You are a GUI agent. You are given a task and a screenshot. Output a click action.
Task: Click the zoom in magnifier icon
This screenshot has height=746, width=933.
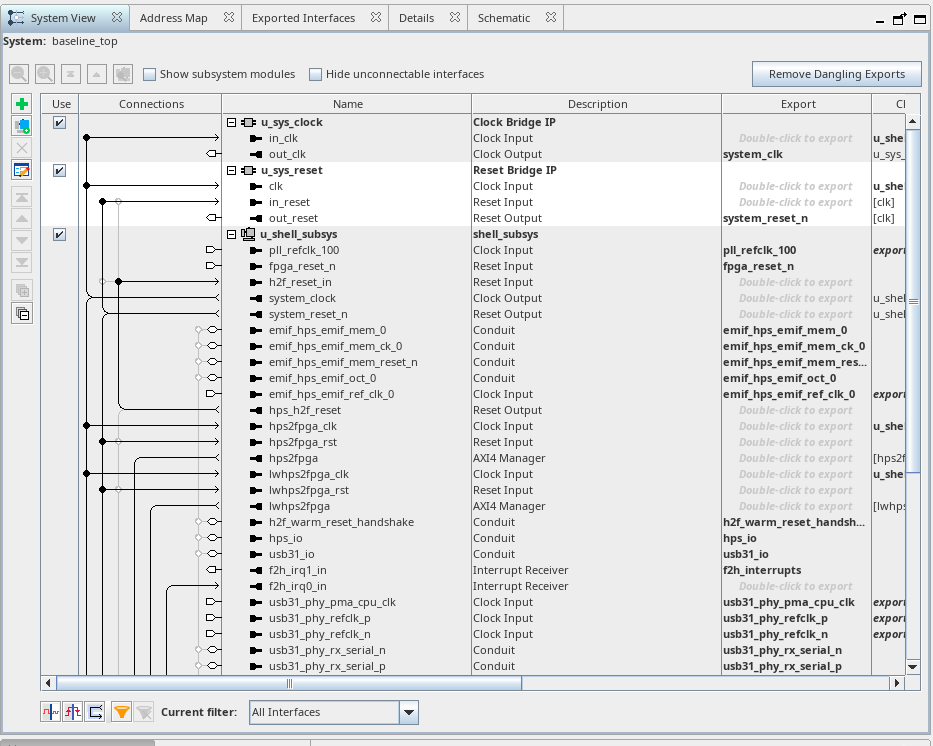(x=45, y=74)
